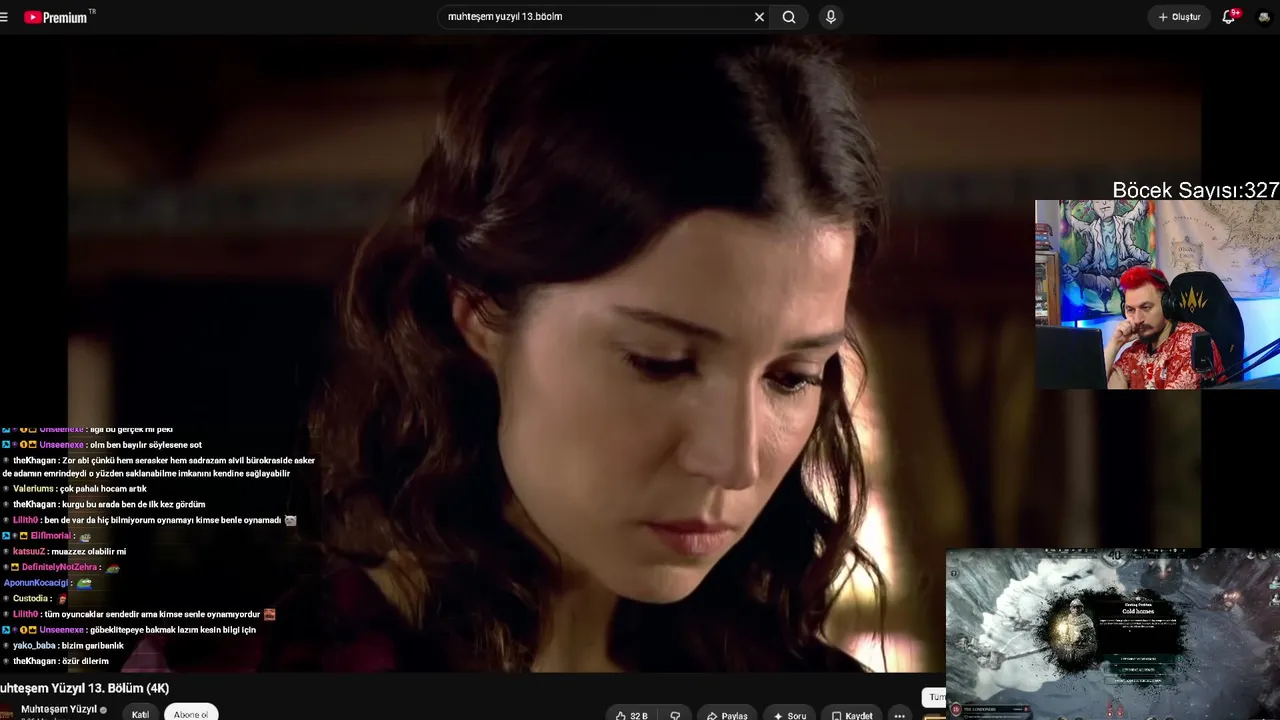Clear the search query with the X
This screenshot has height=720, width=1280.
pyautogui.click(x=759, y=17)
